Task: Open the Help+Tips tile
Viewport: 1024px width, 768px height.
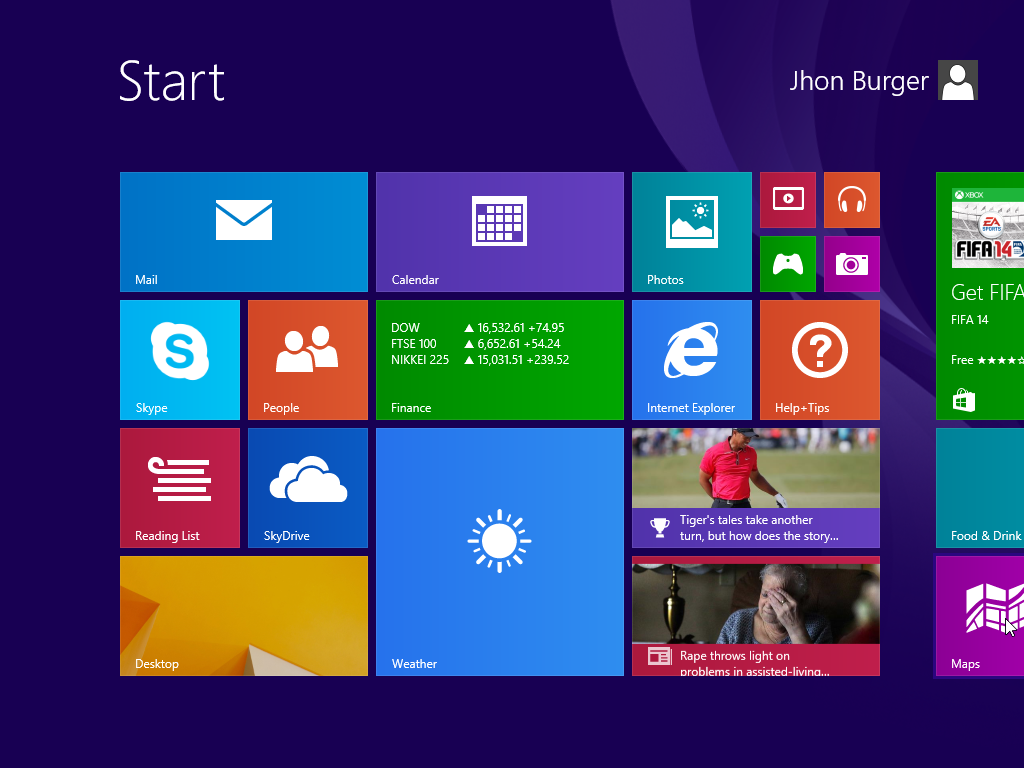Action: click(820, 360)
